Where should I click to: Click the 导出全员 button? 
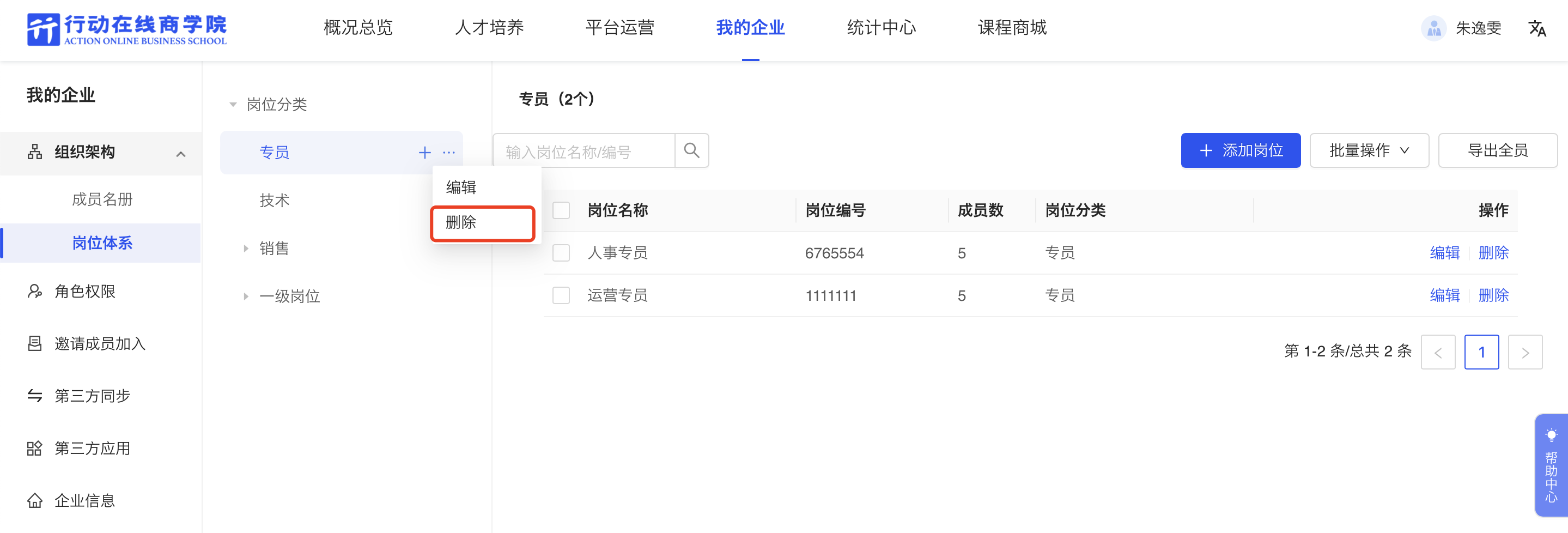pos(1497,150)
